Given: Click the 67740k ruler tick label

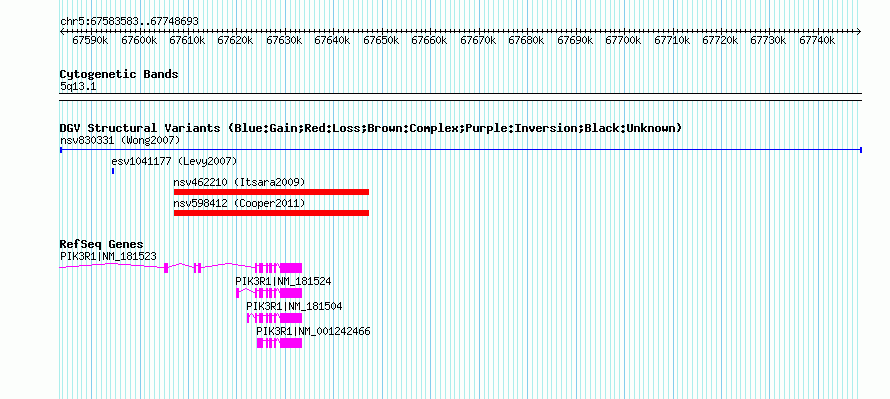Looking at the screenshot, I should pyautogui.click(x=817, y=40).
